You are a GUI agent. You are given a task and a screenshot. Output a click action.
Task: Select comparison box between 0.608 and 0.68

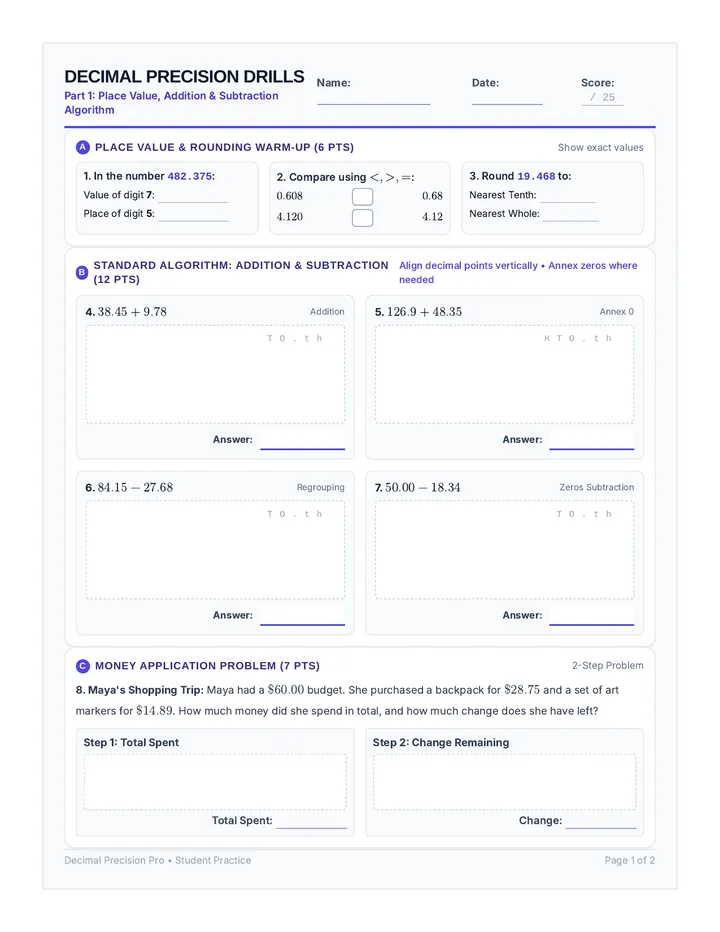pos(362,196)
